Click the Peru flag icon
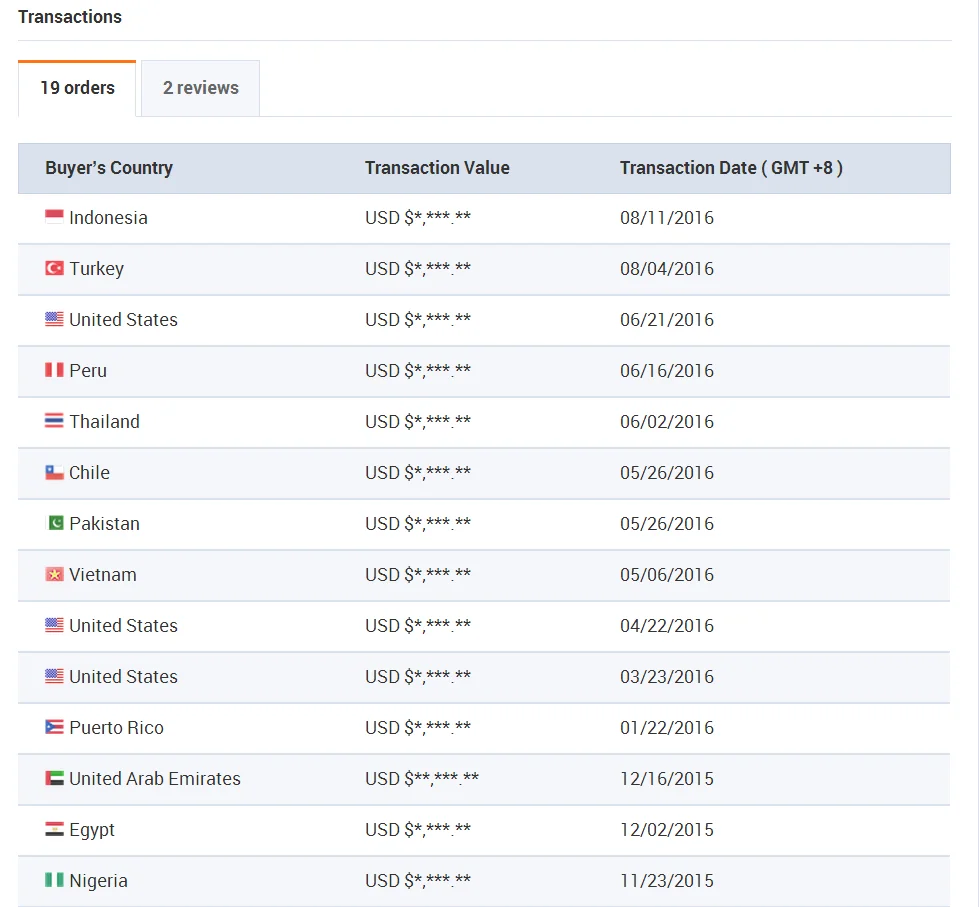The image size is (979, 907). pos(54,370)
